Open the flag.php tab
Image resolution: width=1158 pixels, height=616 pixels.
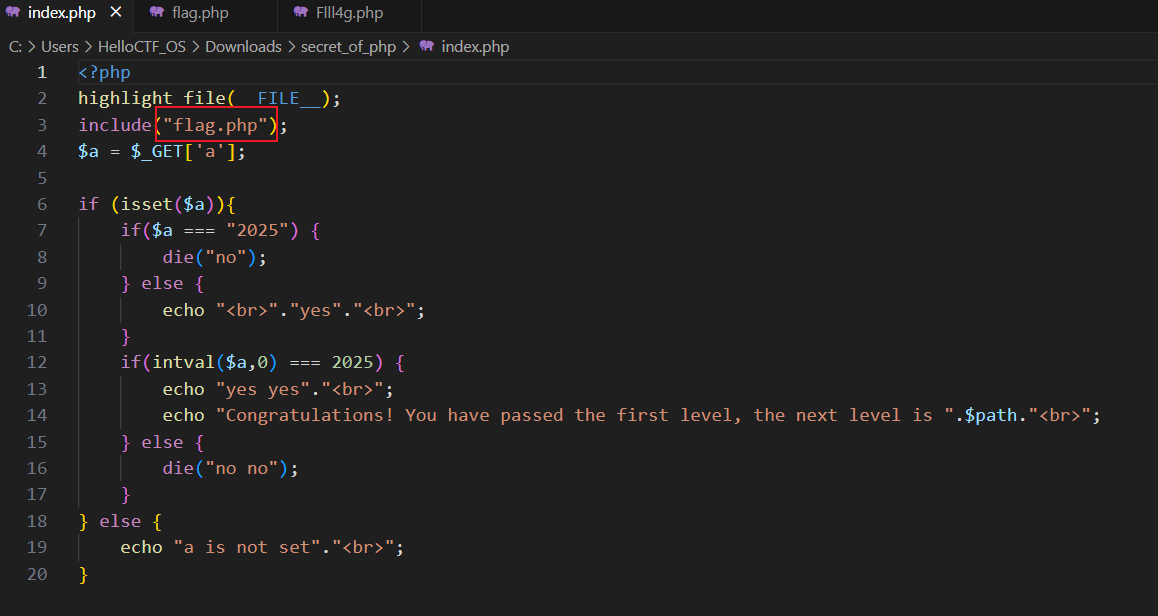pos(199,13)
